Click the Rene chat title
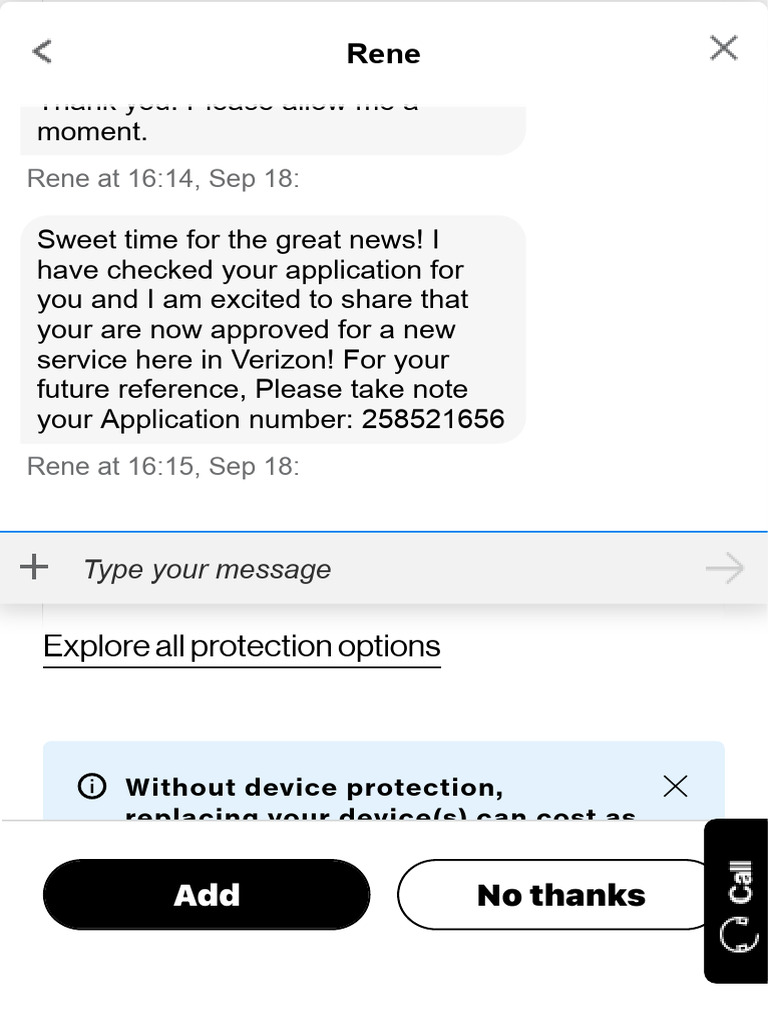The image size is (768, 1024). tap(383, 54)
